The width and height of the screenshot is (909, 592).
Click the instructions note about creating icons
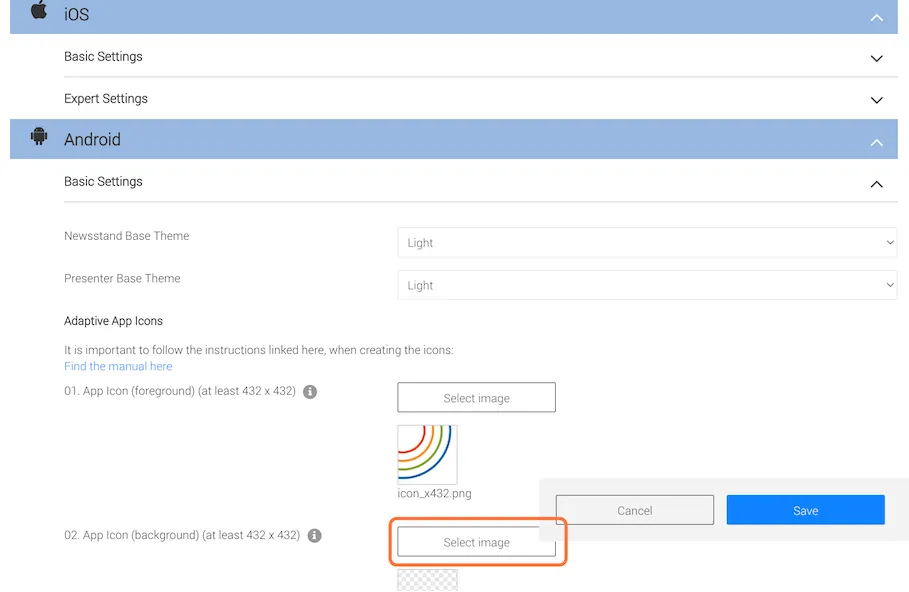click(259, 350)
